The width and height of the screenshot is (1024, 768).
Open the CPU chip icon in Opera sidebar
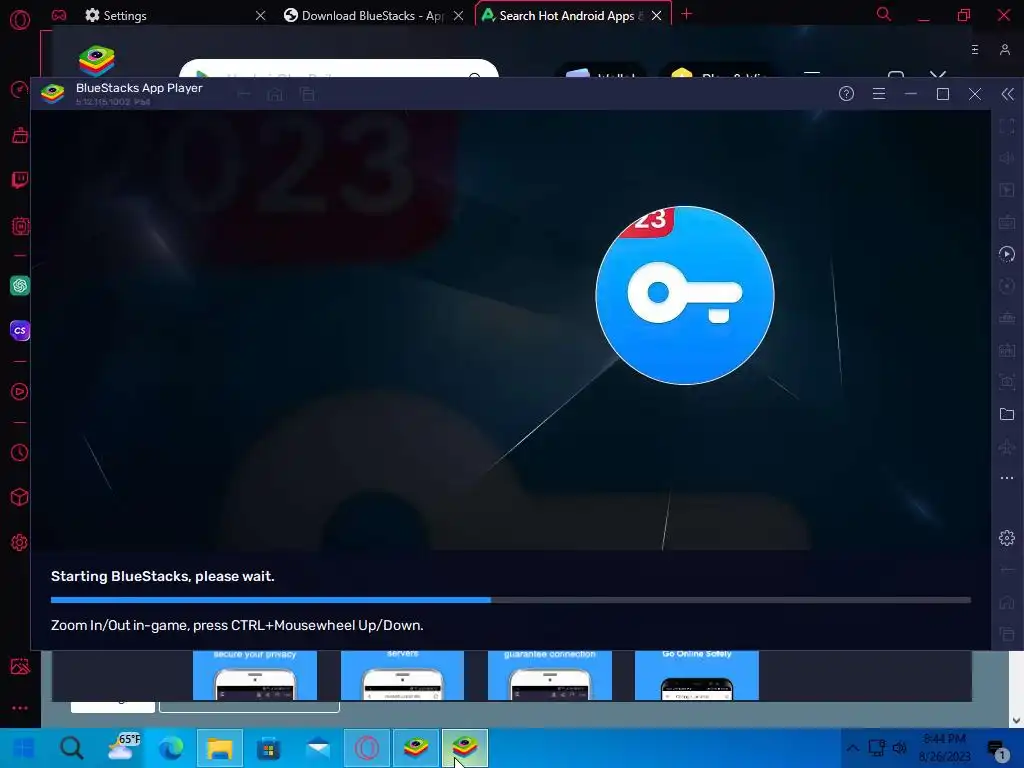click(x=20, y=226)
